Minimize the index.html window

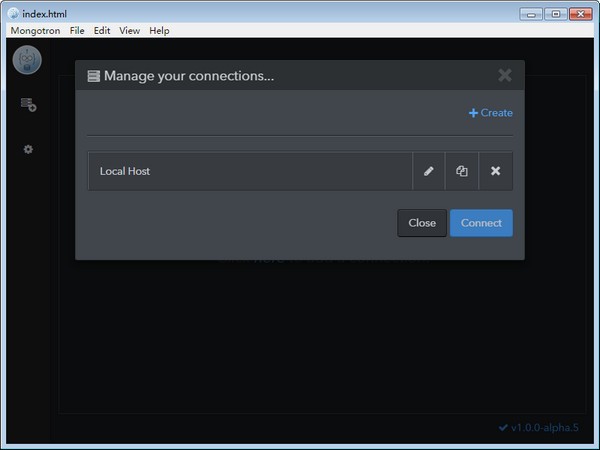point(532,13)
